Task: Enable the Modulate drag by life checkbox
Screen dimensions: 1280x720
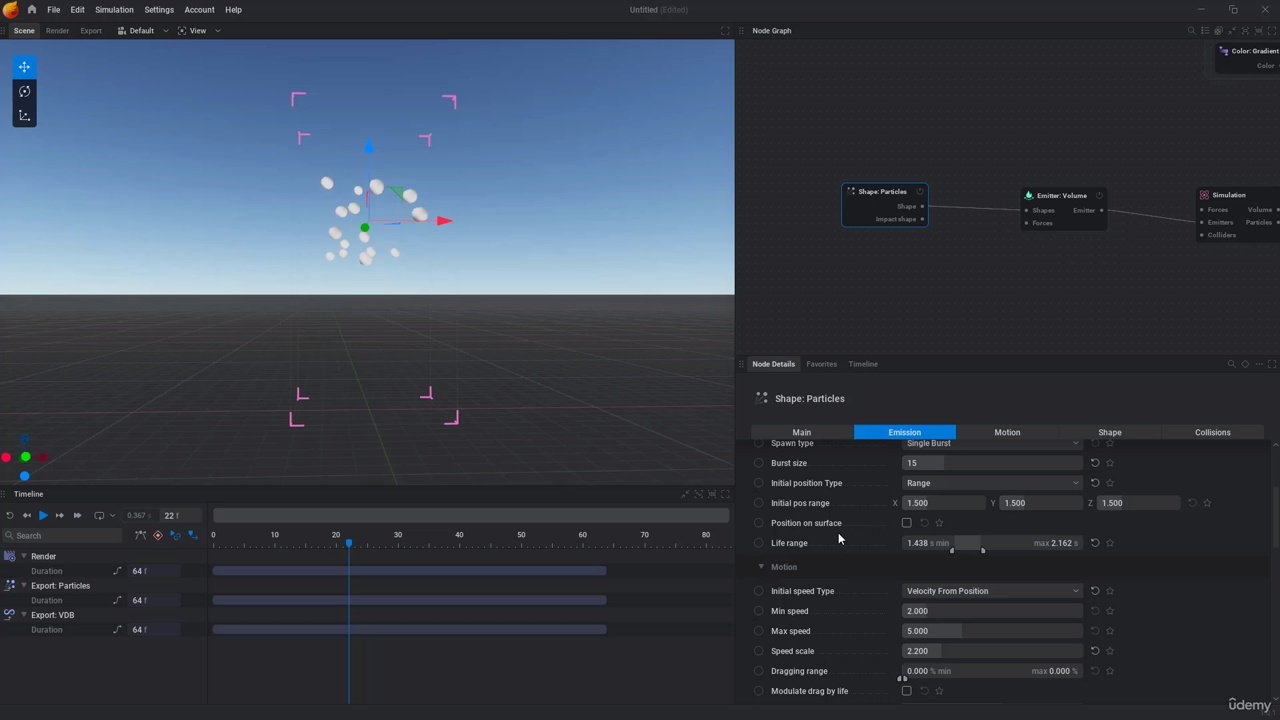Action: tap(907, 691)
